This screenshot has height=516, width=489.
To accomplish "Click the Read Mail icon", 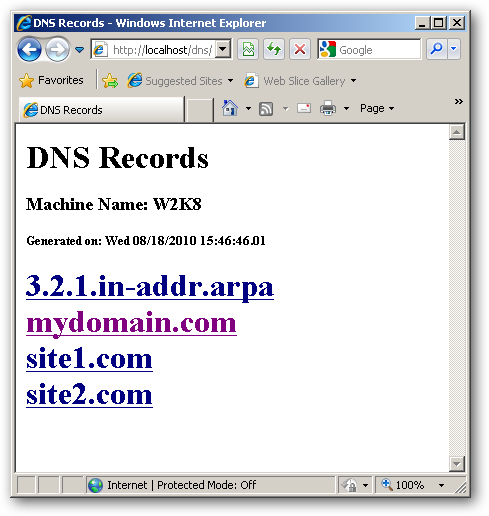I will coord(304,108).
